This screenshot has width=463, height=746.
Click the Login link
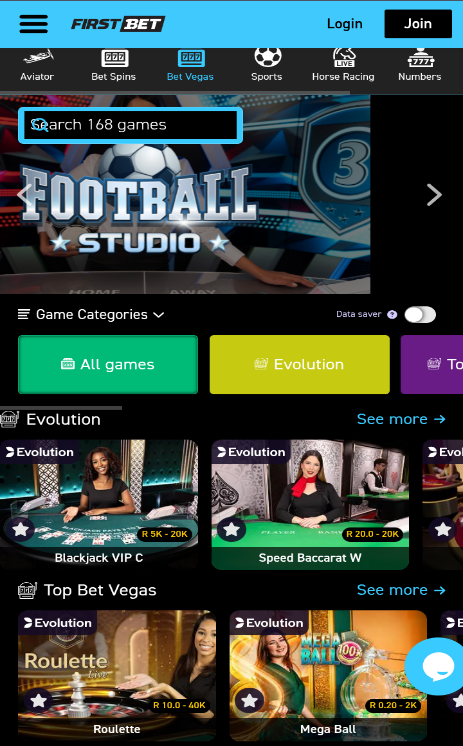click(x=345, y=24)
